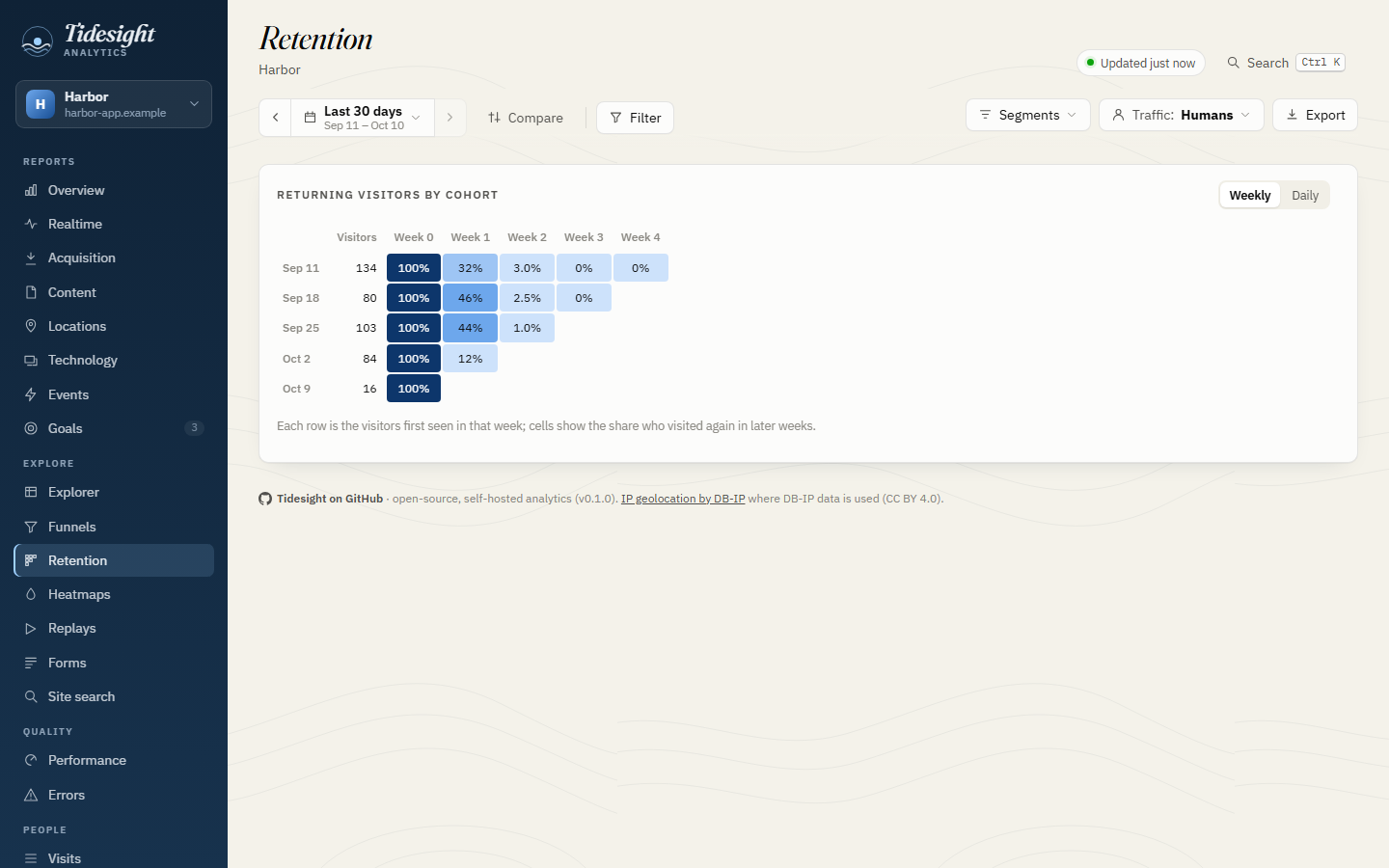Click the Content page icon

pyautogui.click(x=31, y=292)
